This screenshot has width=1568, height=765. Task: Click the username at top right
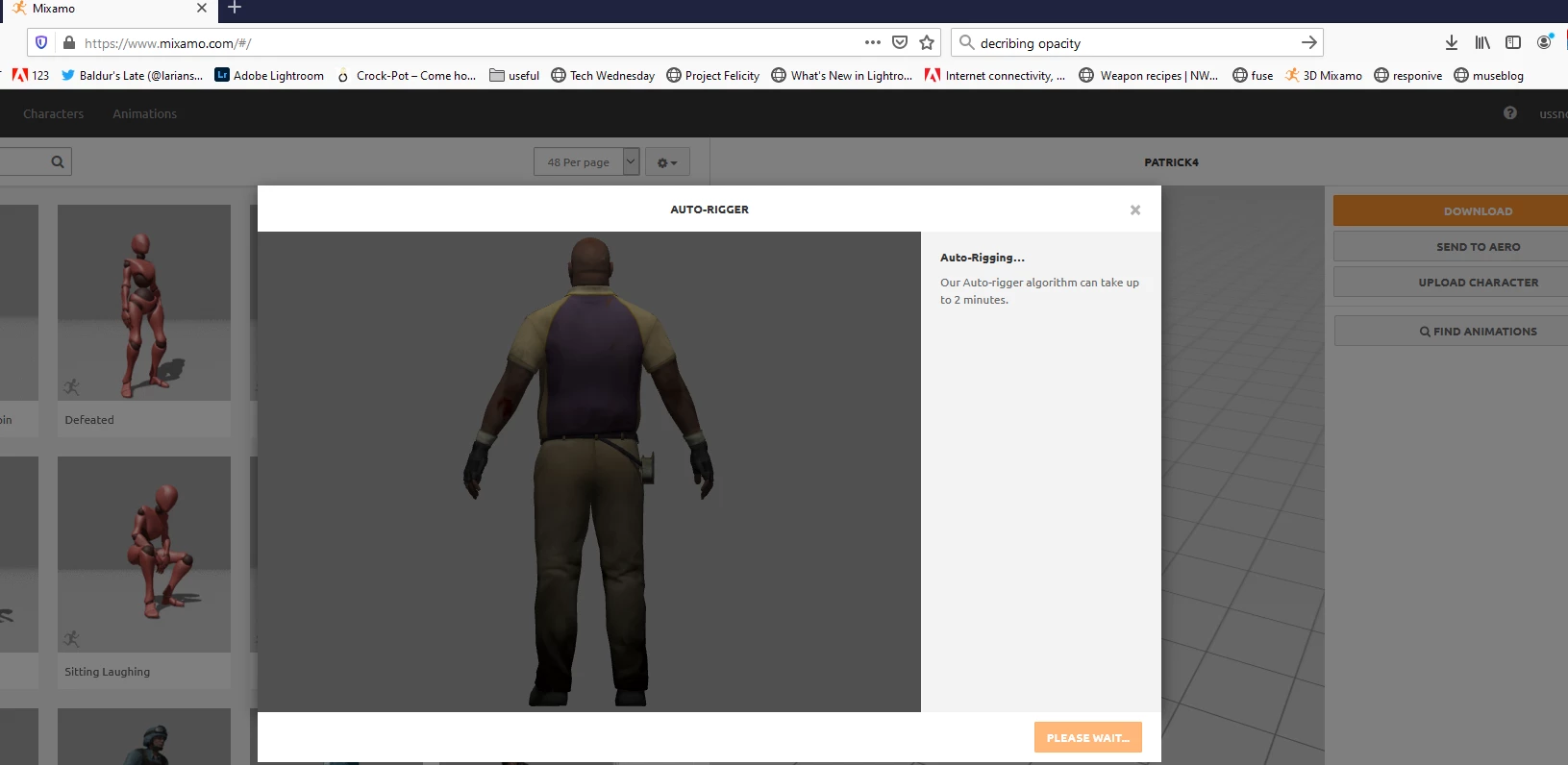1553,113
